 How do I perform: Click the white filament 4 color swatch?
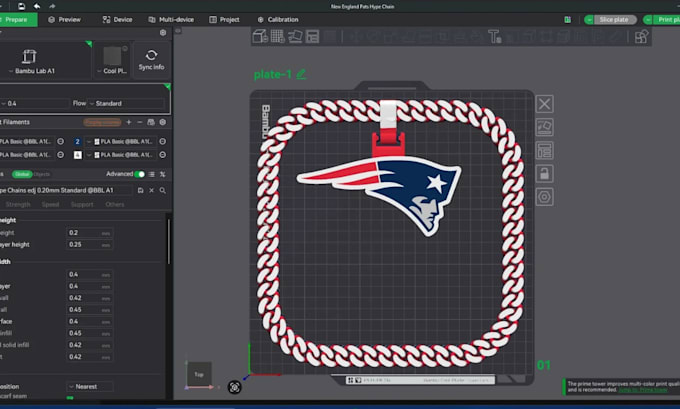pyautogui.click(x=77, y=155)
